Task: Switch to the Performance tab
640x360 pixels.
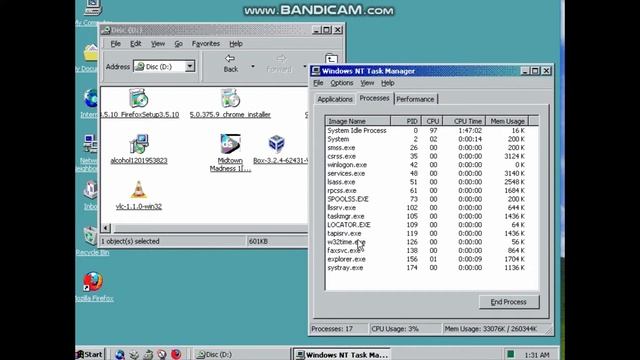Action: click(415, 99)
